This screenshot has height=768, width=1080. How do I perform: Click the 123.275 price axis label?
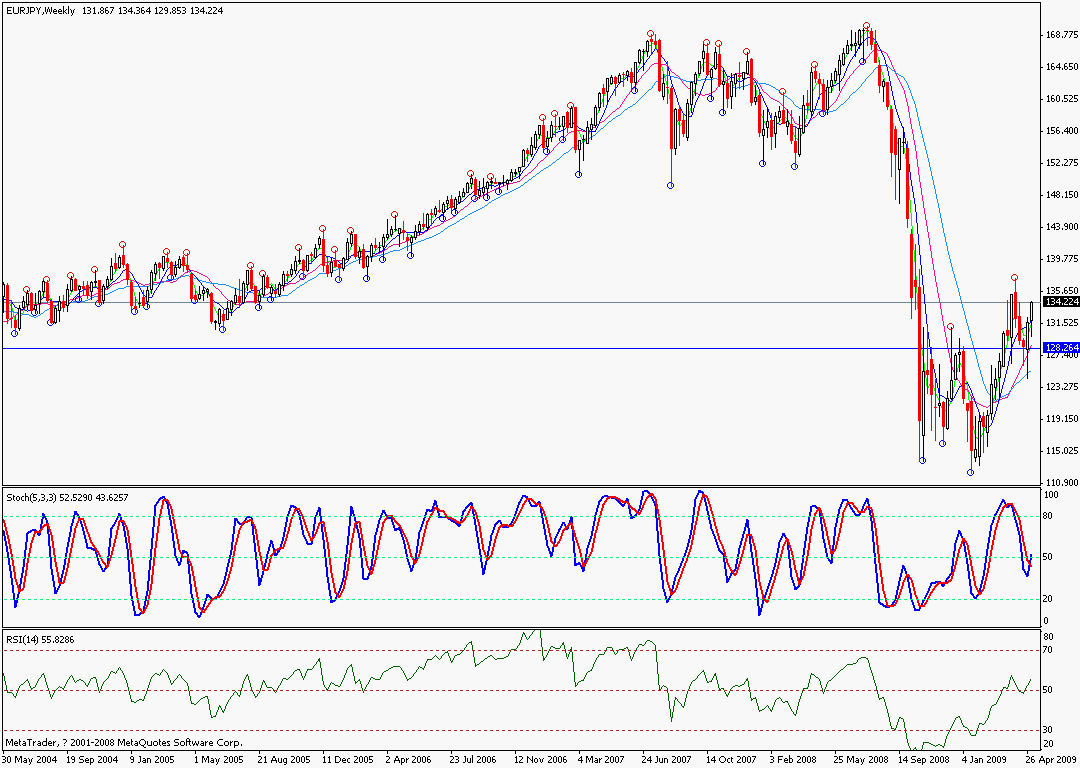point(1061,386)
